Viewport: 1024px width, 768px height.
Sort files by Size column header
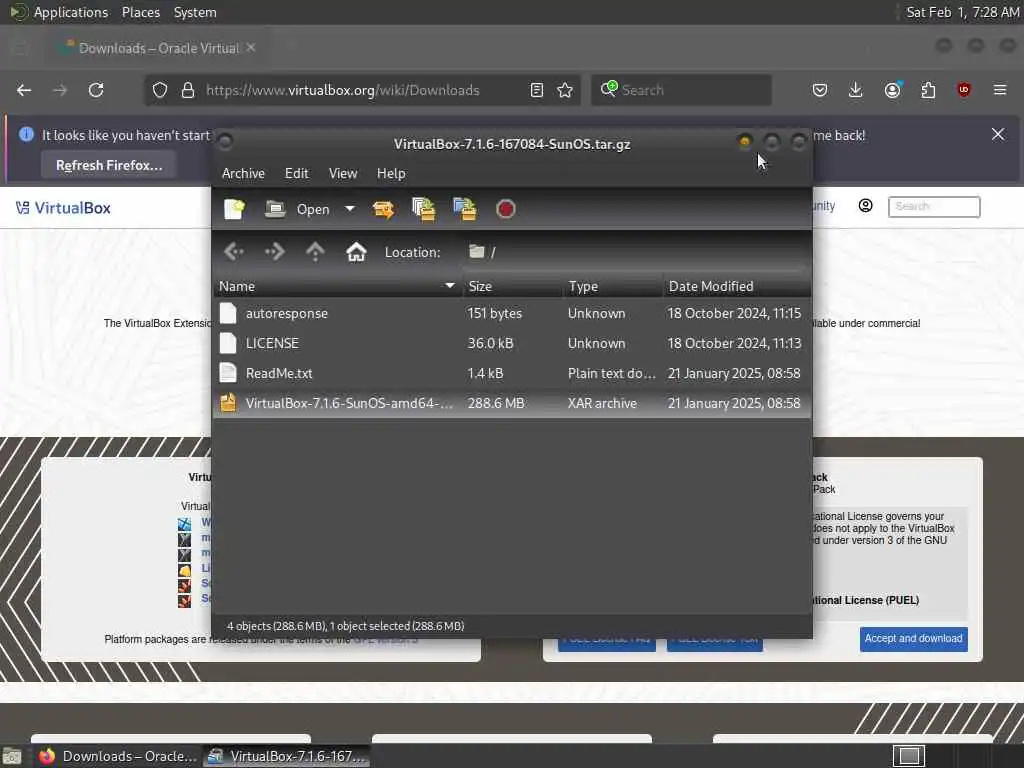click(x=513, y=286)
